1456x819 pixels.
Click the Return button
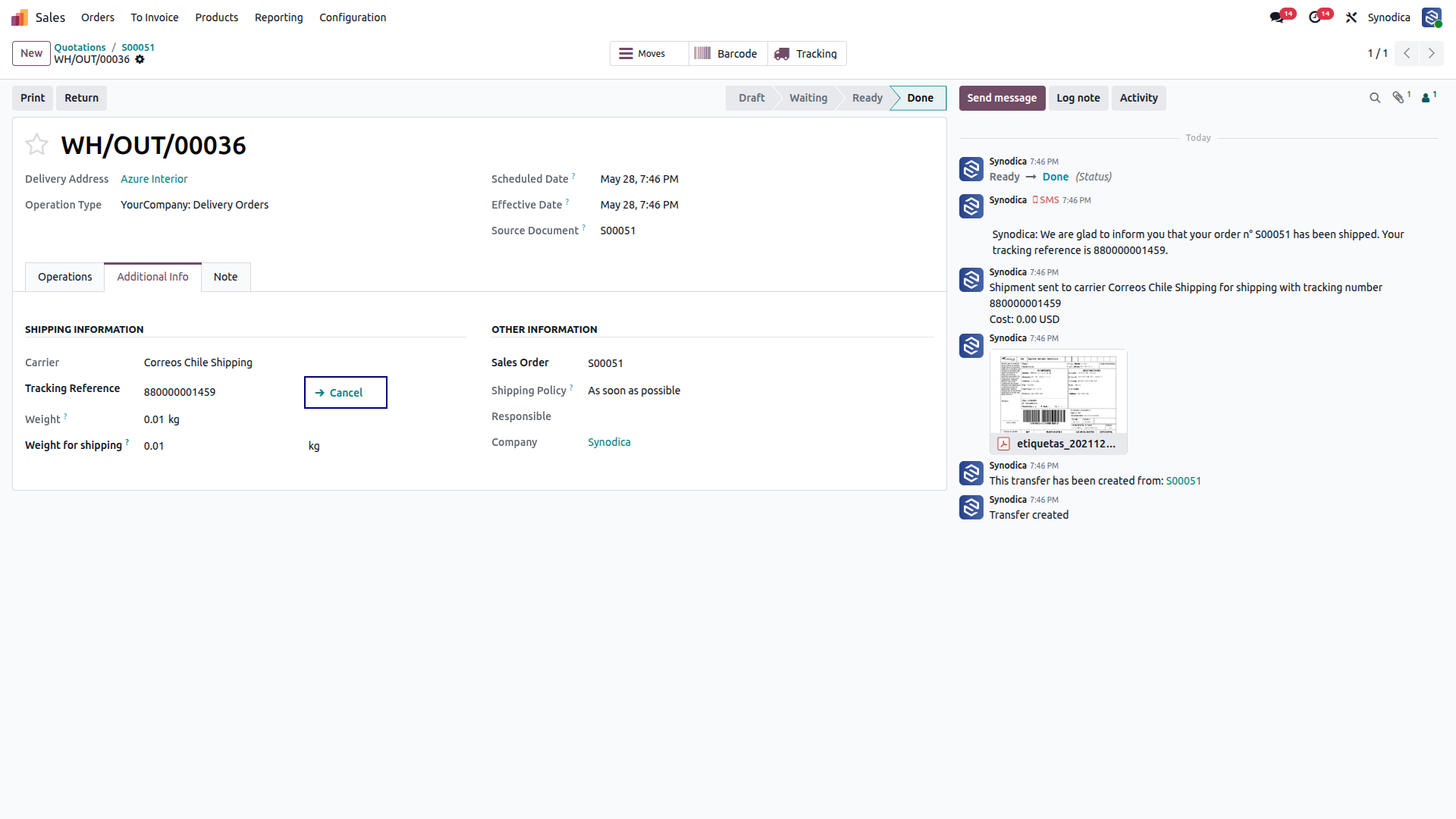coord(82,98)
